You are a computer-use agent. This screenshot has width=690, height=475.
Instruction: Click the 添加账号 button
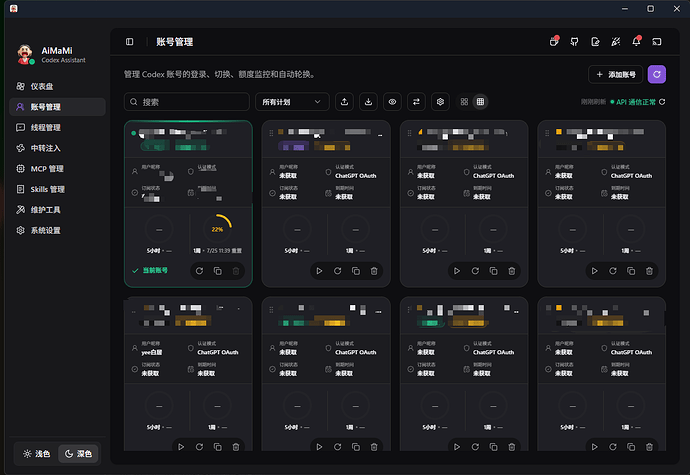click(616, 74)
